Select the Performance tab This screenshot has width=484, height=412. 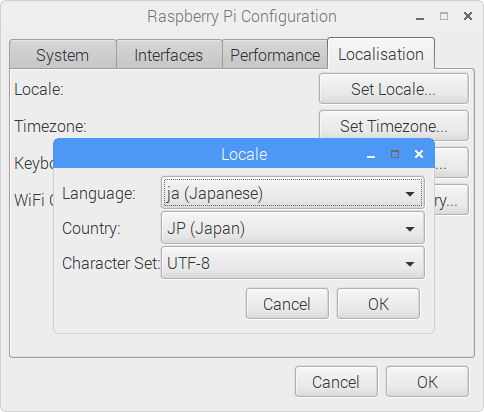point(275,55)
